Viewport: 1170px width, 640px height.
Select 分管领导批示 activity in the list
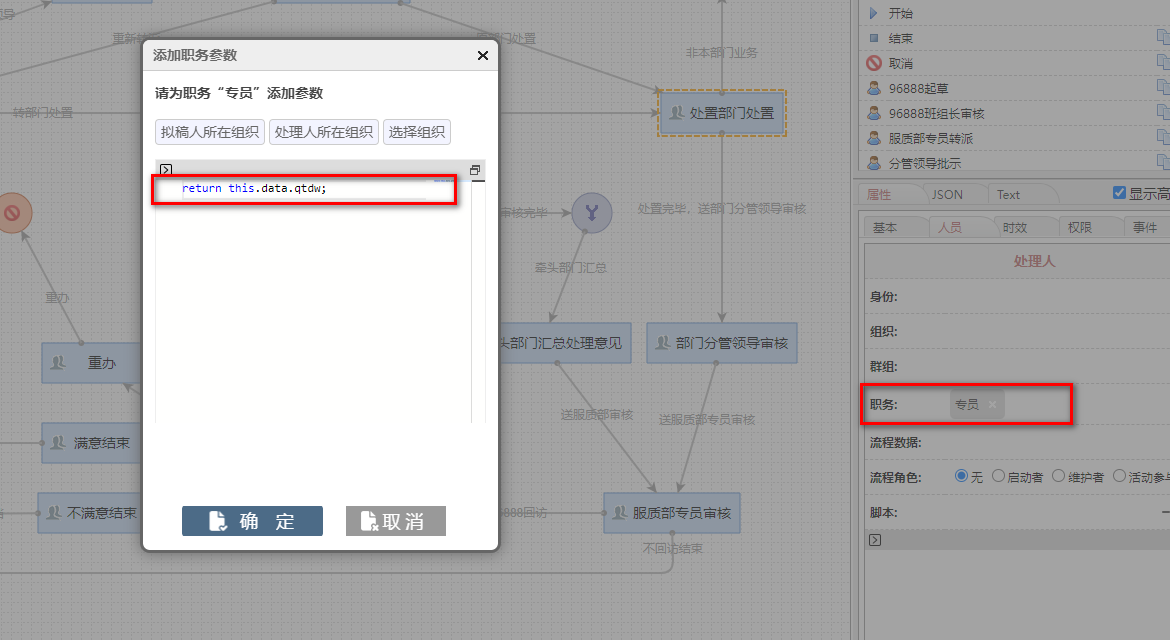click(x=924, y=163)
